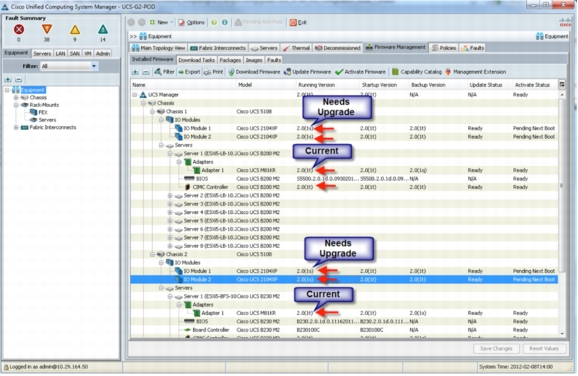This screenshot has height=376, width=578.
Task: Select FEX in the navigation tree
Action: pyautogui.click(x=39, y=112)
